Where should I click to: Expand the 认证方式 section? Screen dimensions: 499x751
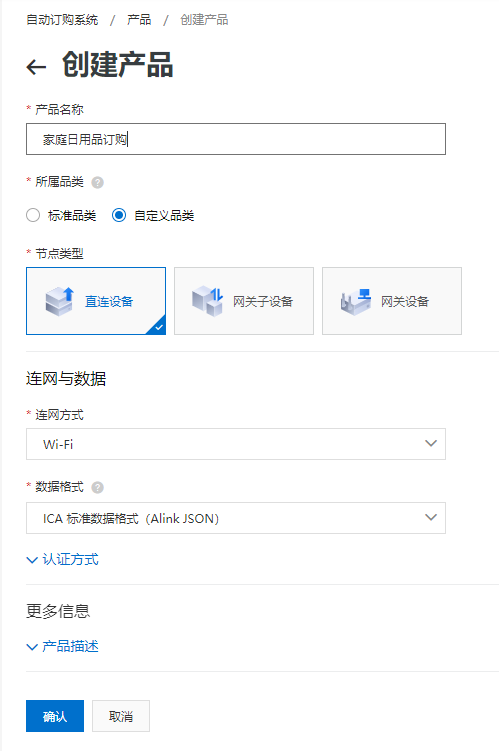70,559
